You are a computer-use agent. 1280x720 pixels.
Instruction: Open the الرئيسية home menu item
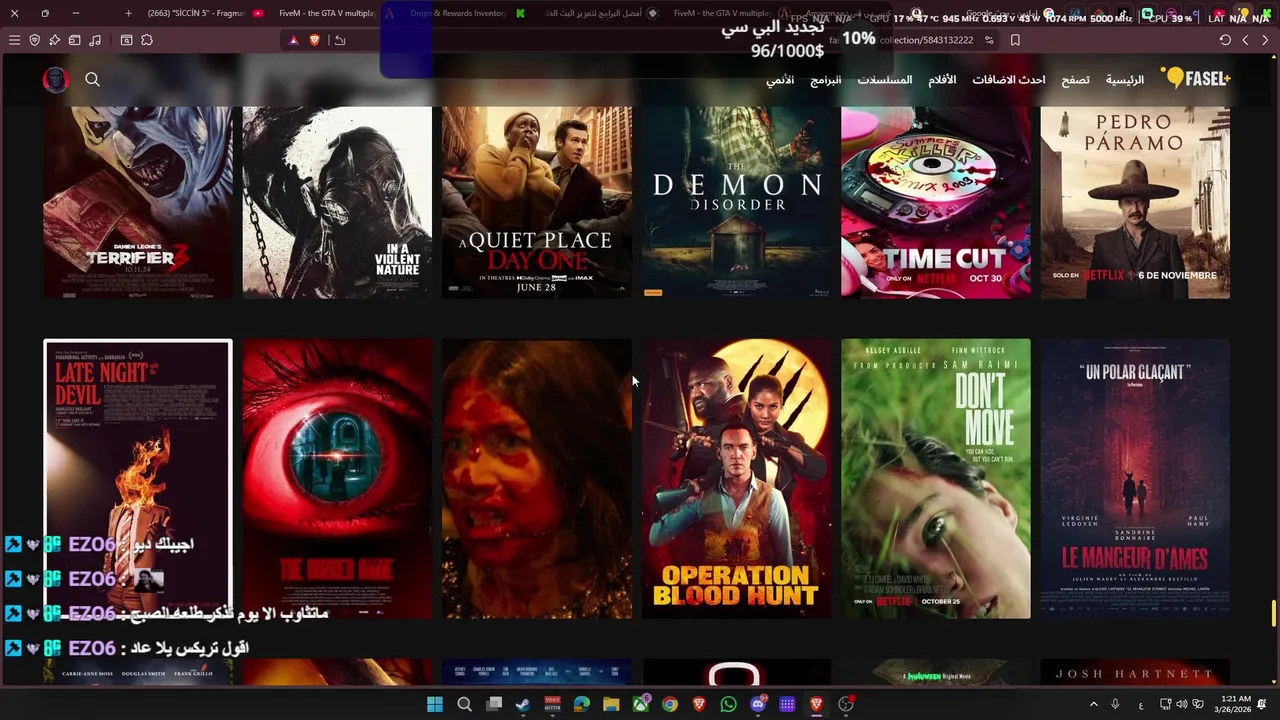(x=1125, y=79)
